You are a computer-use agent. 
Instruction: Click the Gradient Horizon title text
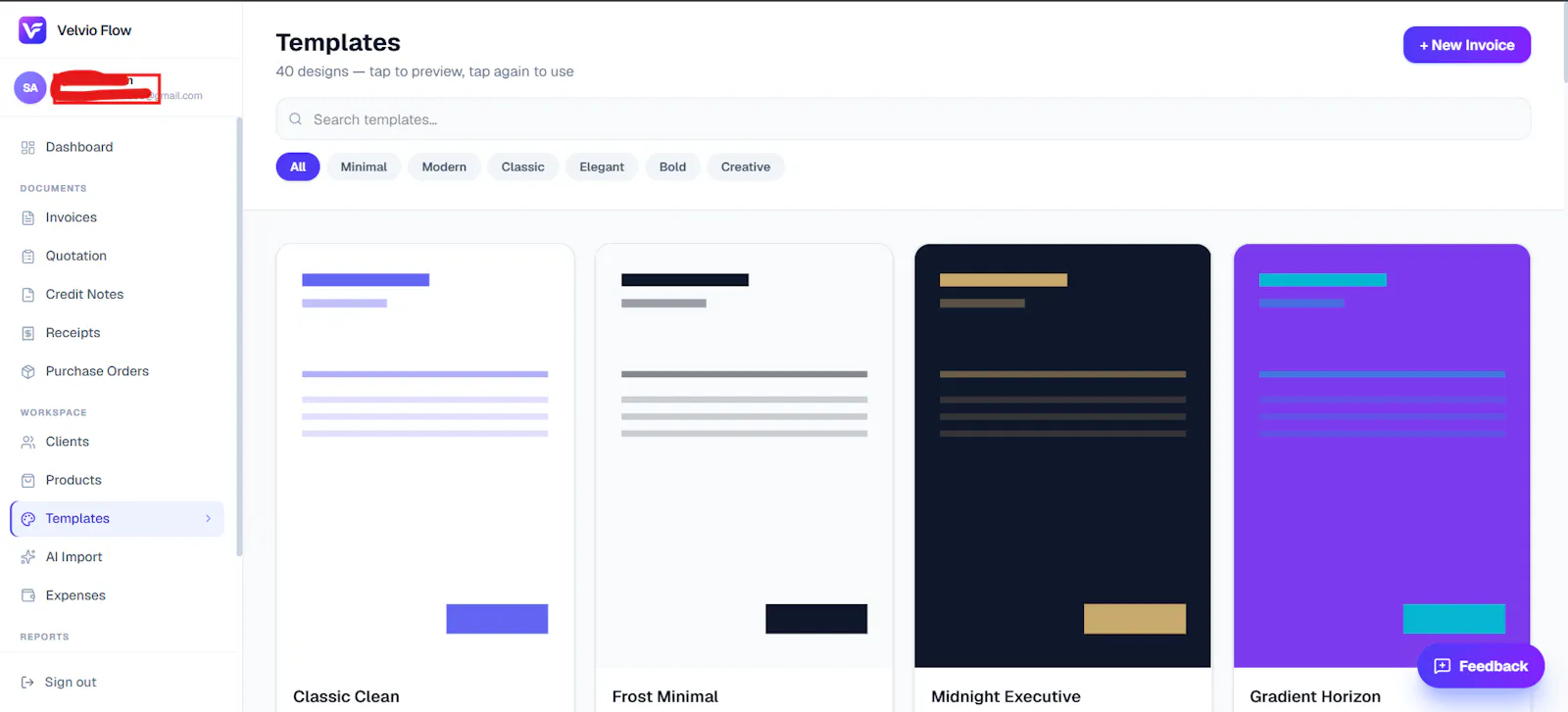[x=1315, y=696]
